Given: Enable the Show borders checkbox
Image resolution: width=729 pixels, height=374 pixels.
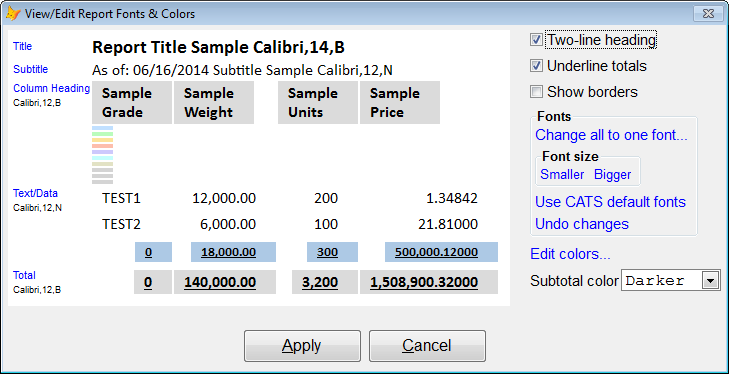Looking at the screenshot, I should click(x=537, y=92).
